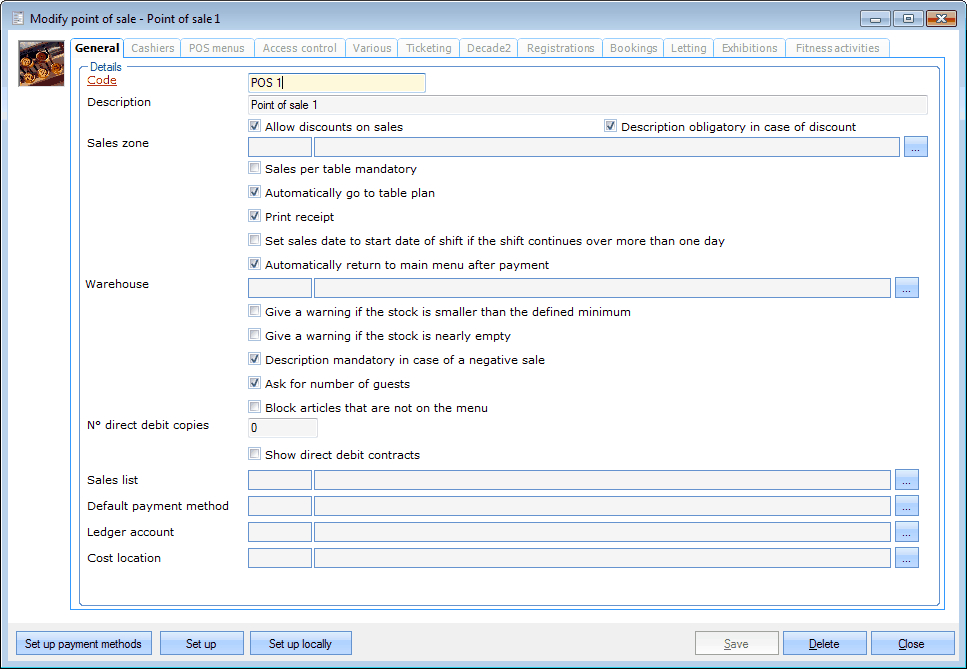The image size is (967, 669).
Task: Switch to the Cashiers tab
Action: [x=153, y=48]
